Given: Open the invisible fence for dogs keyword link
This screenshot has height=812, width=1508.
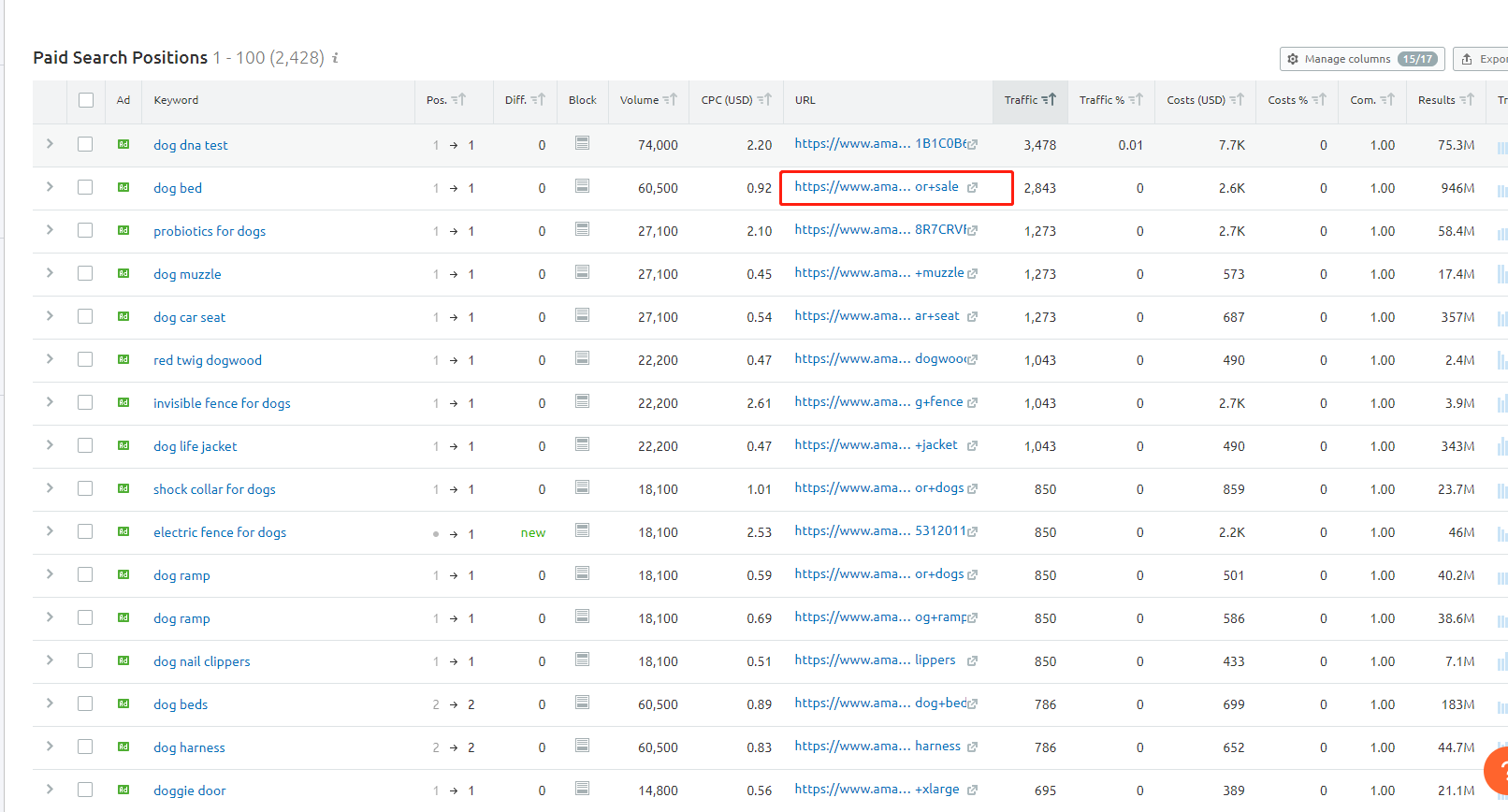Looking at the screenshot, I should 222,403.
